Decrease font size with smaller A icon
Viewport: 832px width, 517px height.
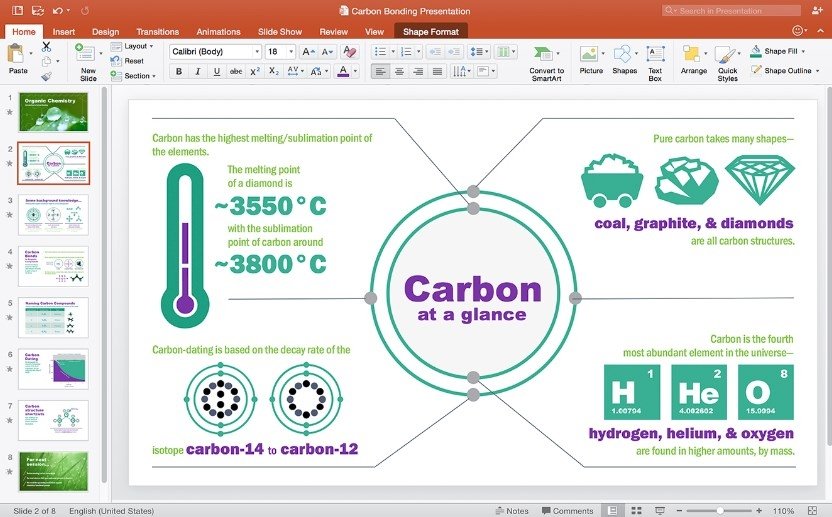tap(327, 51)
